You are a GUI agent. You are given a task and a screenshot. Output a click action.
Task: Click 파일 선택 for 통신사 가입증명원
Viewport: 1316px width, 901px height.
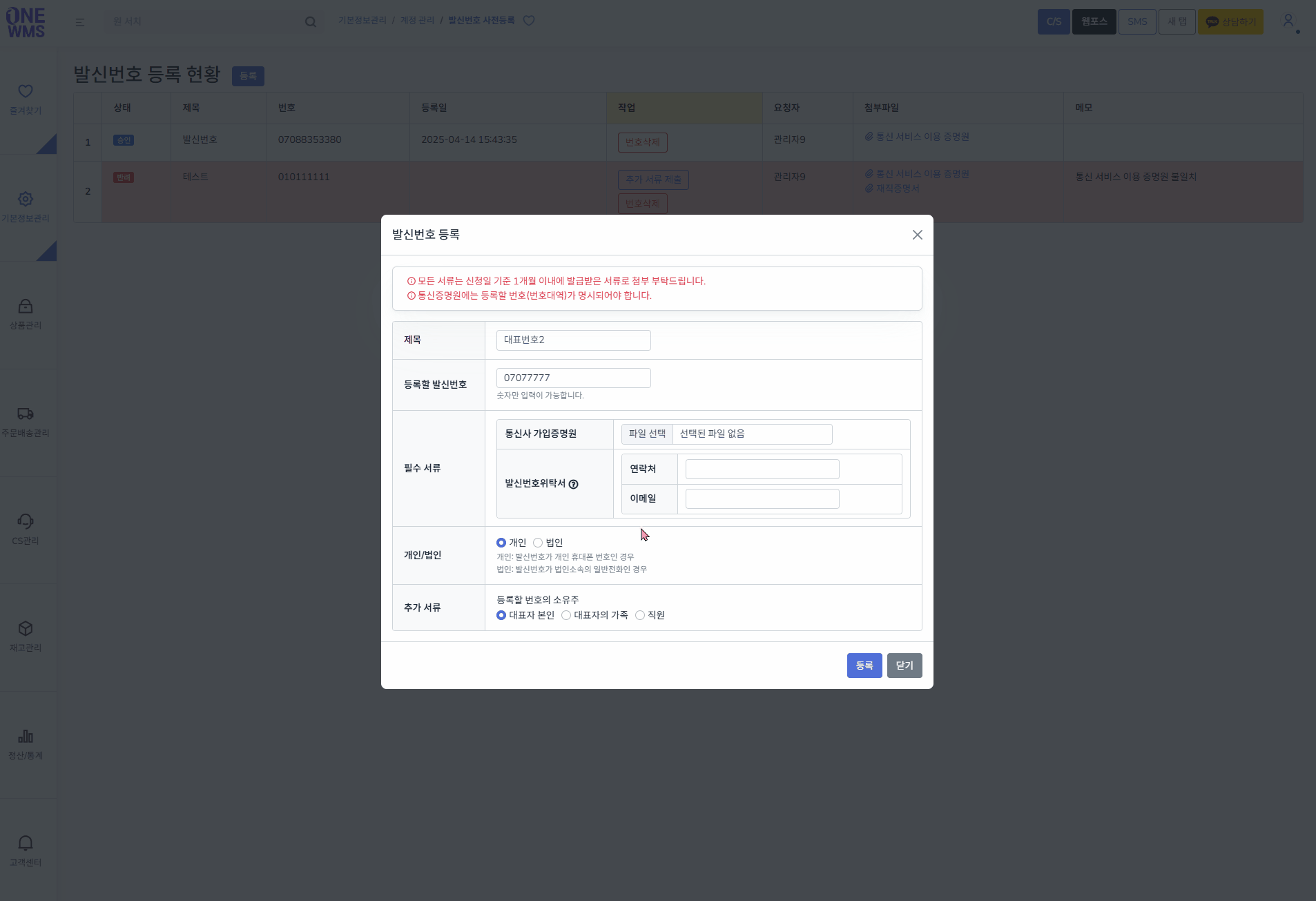[647, 434]
